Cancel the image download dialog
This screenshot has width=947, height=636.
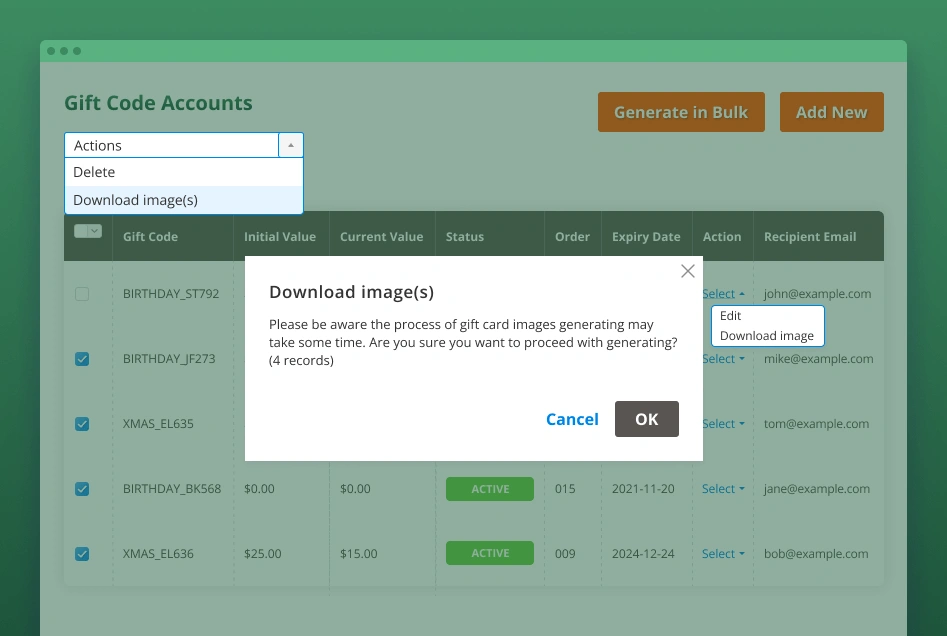(572, 419)
